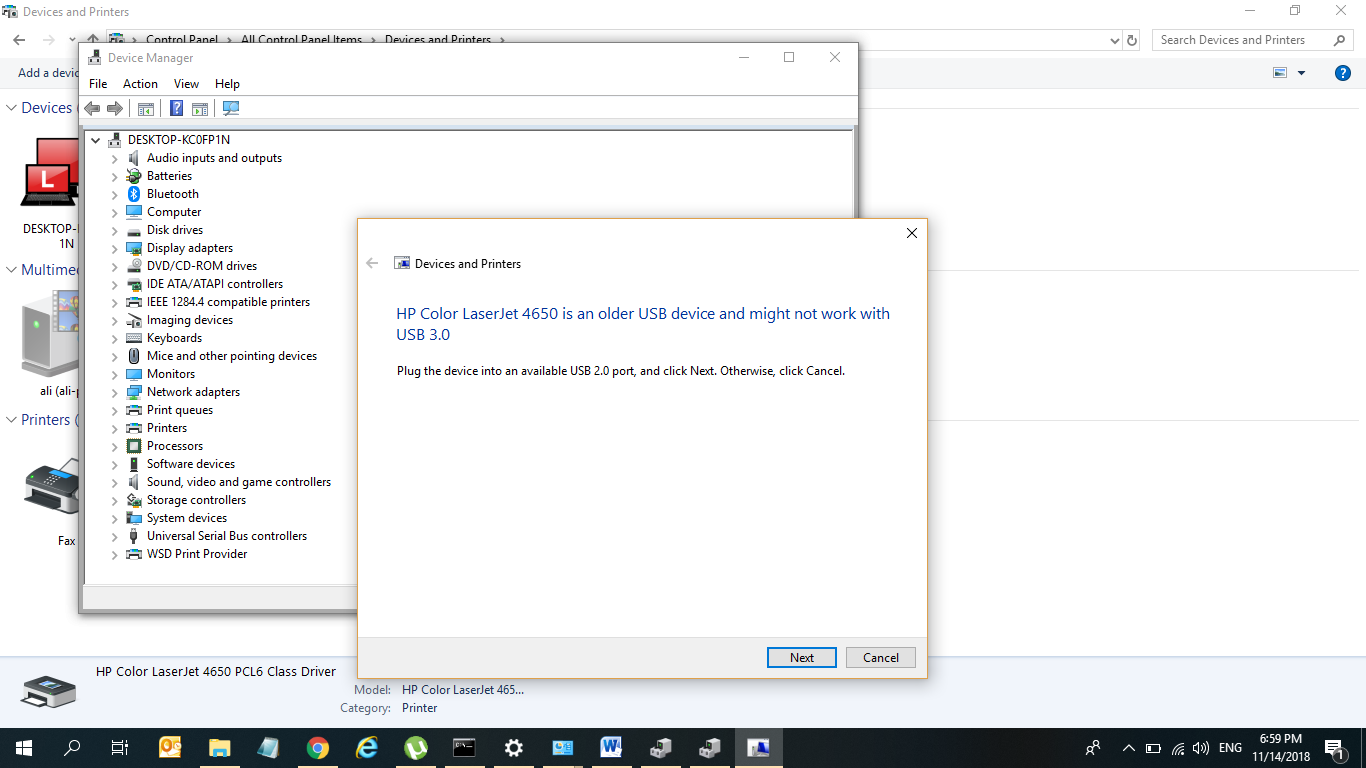Select the Print queues category icon
This screenshot has width=1366, height=768.
[x=134, y=410]
